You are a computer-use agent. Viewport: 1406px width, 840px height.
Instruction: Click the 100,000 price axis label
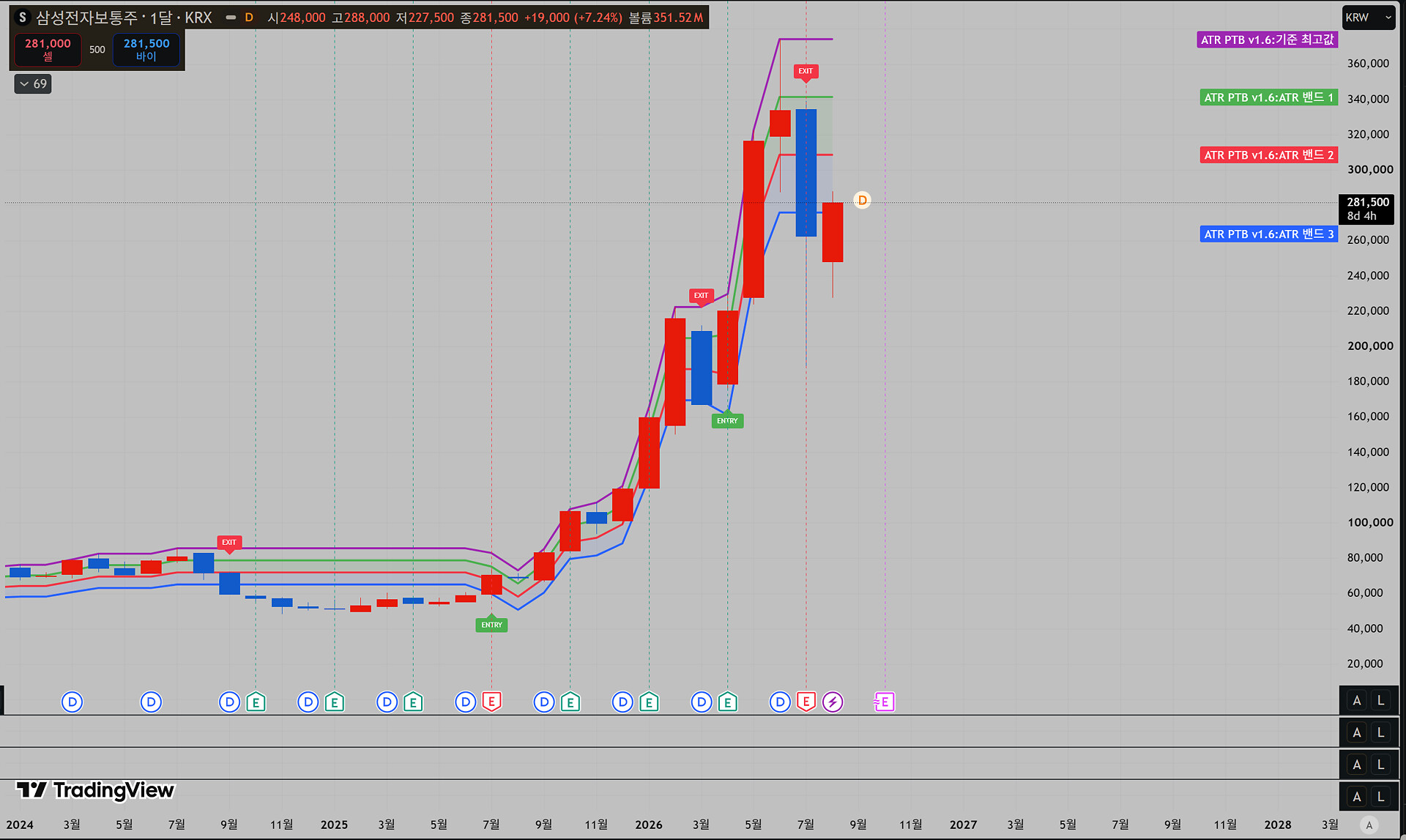pyautogui.click(x=1370, y=522)
